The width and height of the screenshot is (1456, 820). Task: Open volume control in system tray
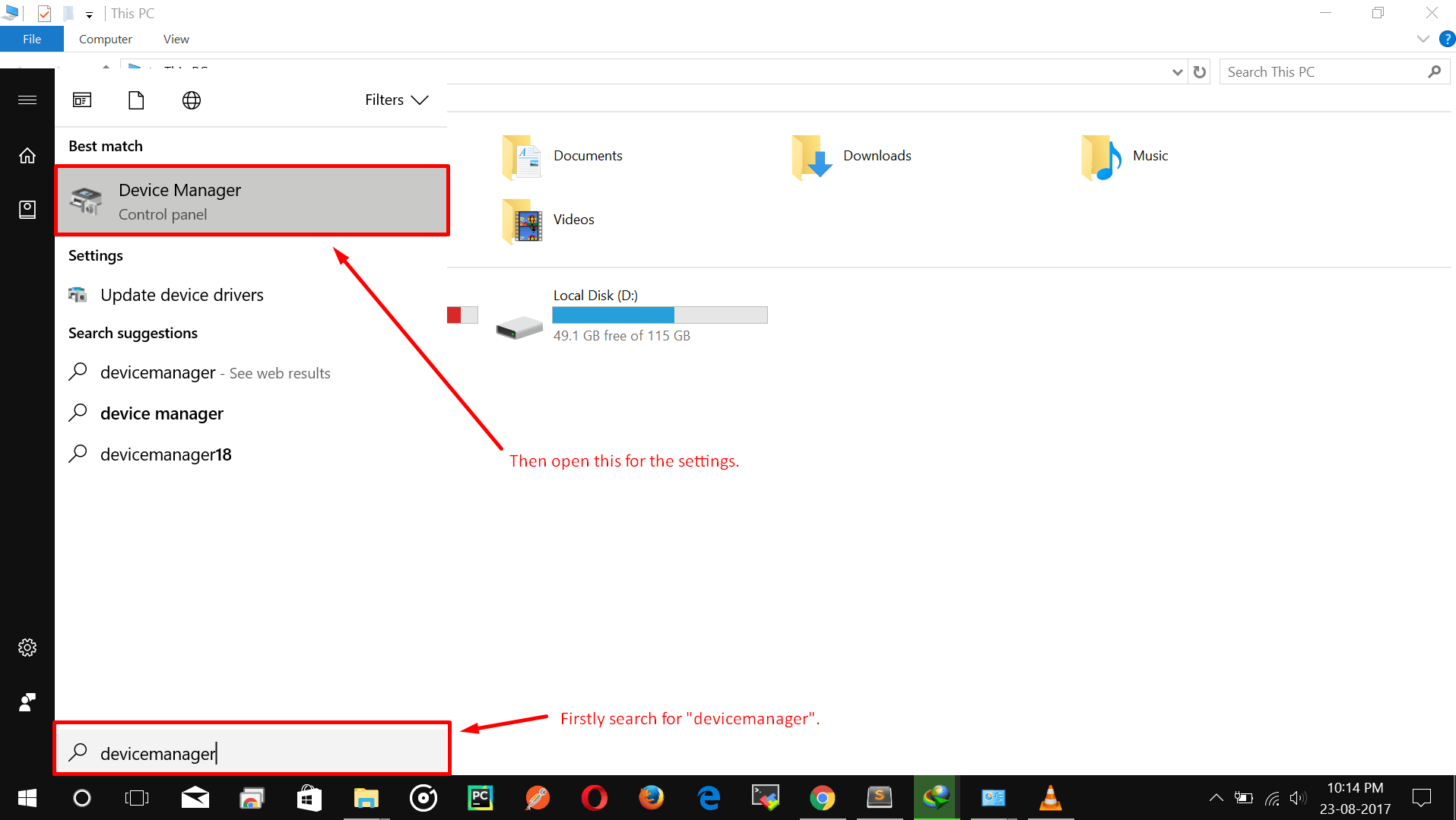[x=1298, y=798]
